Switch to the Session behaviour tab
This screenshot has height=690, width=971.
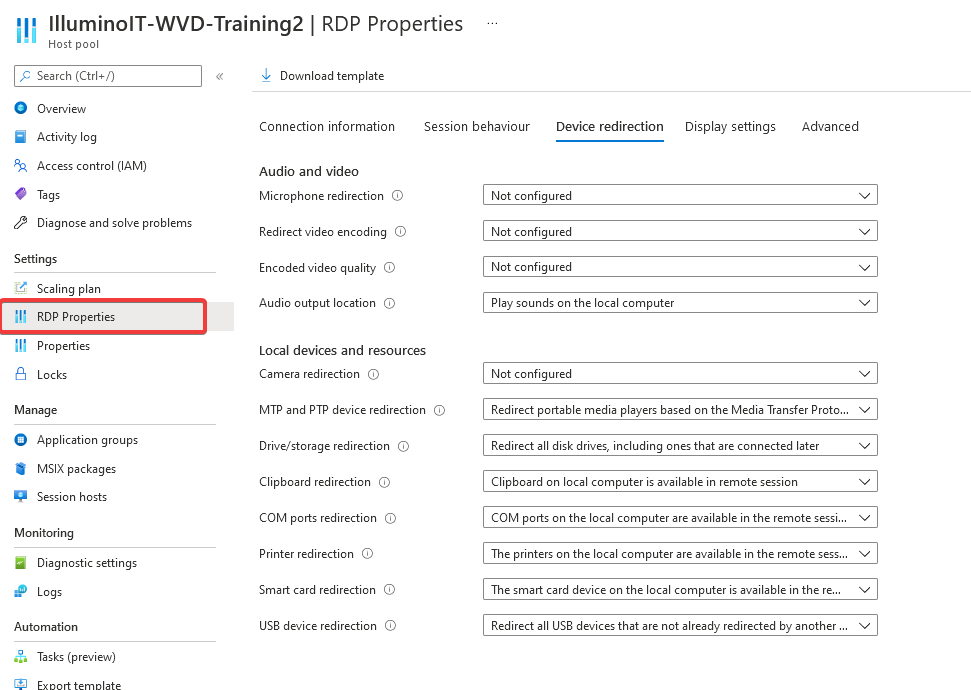[477, 126]
